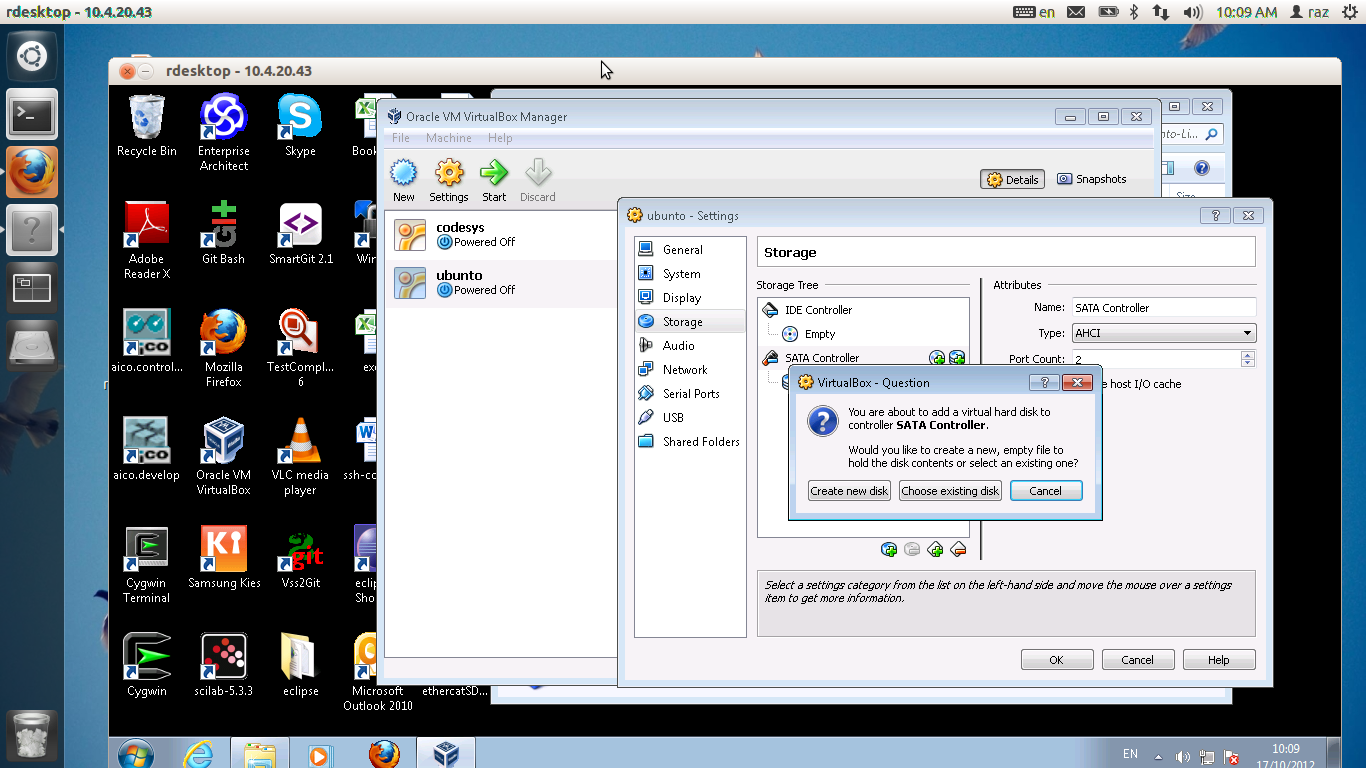Open Samsung Kies desktop shortcut

(224, 558)
